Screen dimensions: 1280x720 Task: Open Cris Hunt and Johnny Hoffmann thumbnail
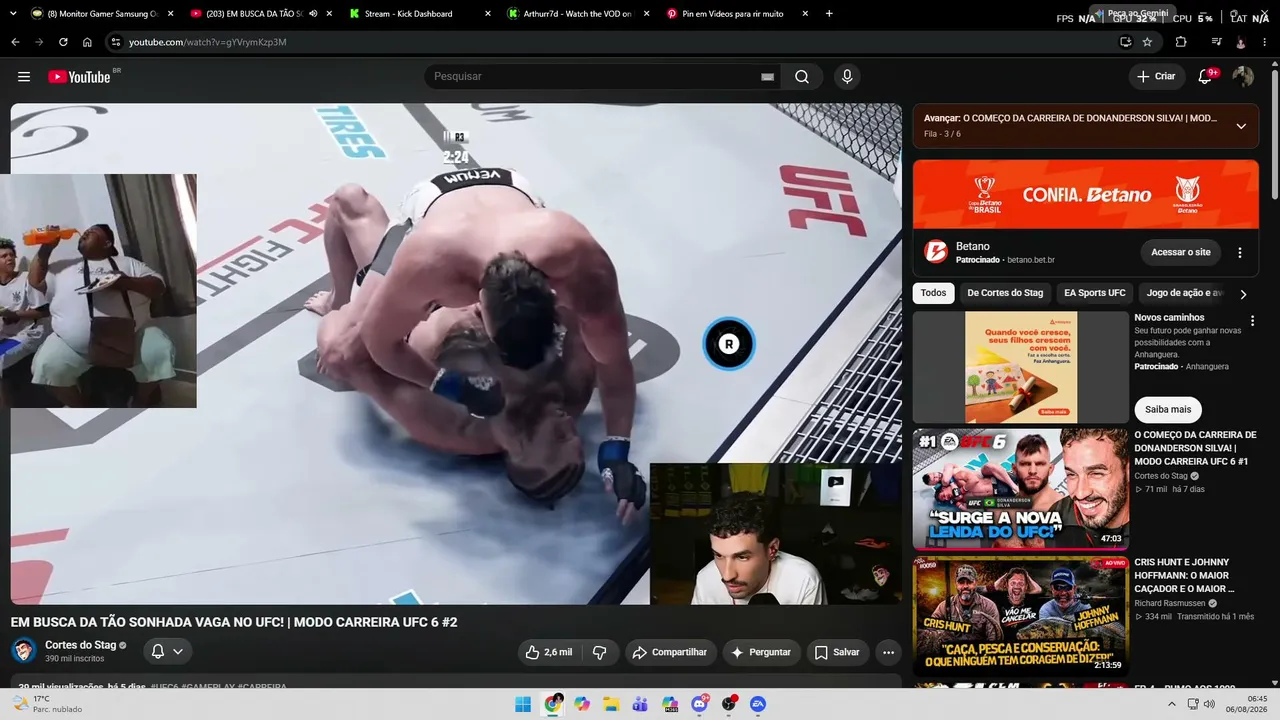(x=1021, y=617)
